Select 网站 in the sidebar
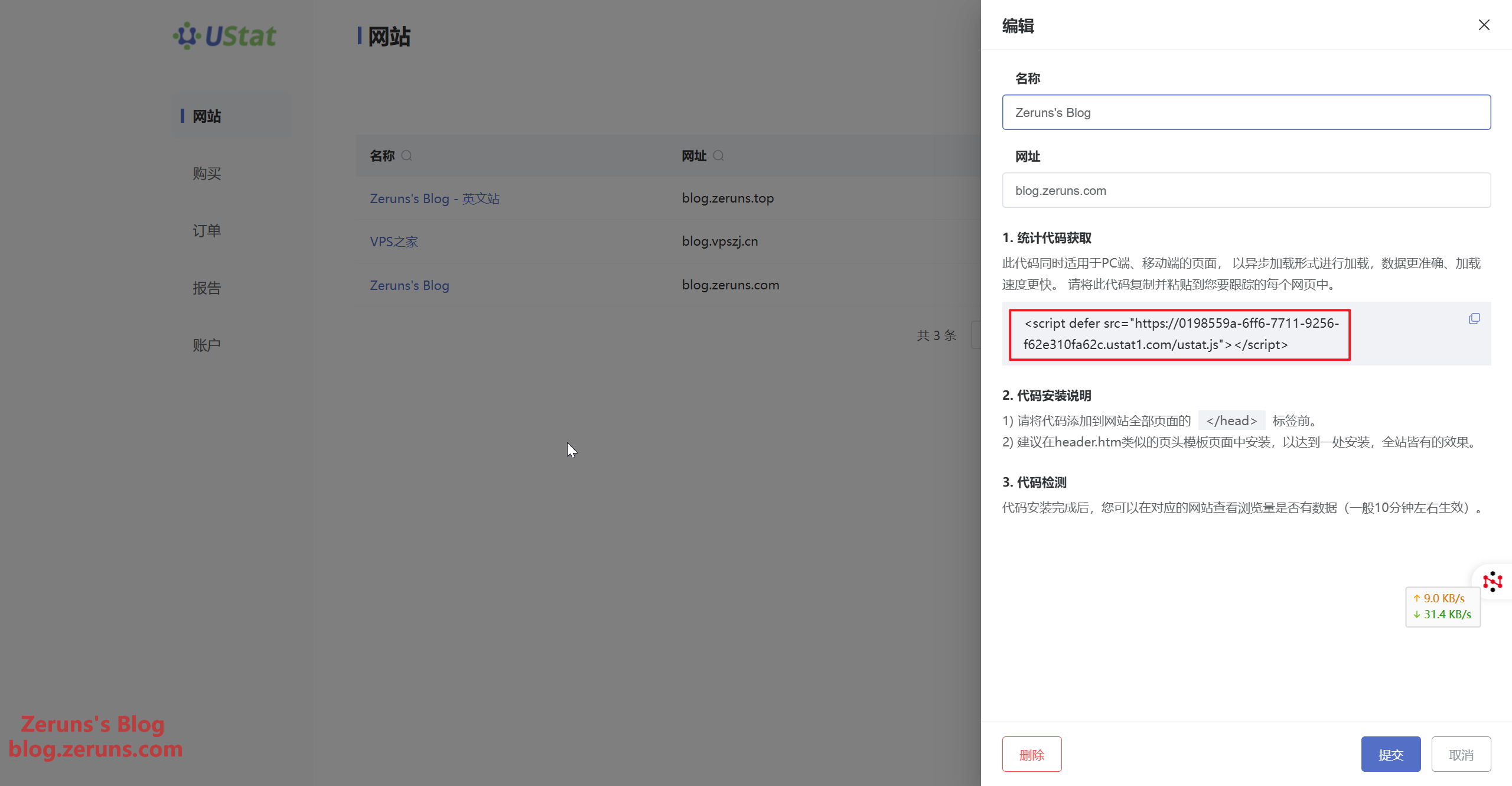This screenshot has width=1512, height=786. coord(232,116)
